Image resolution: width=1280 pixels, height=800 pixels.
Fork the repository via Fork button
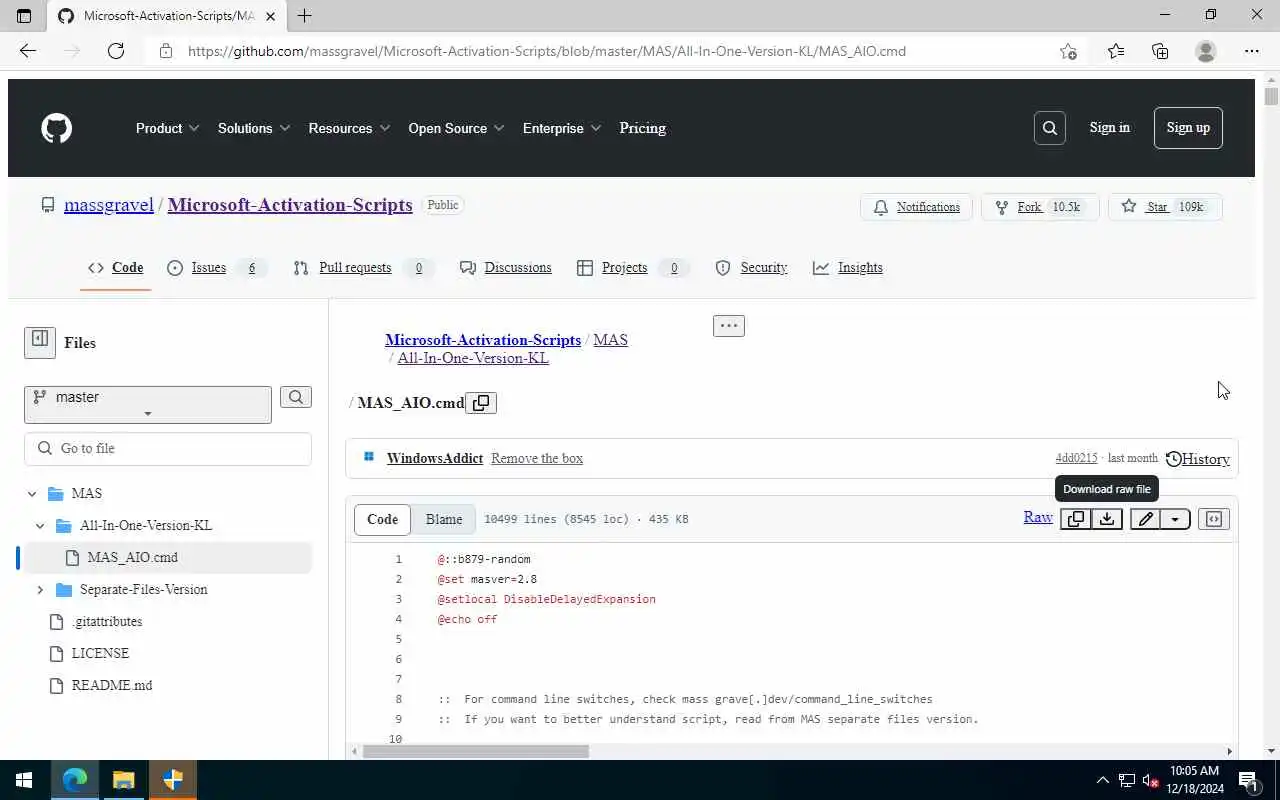coord(1039,207)
